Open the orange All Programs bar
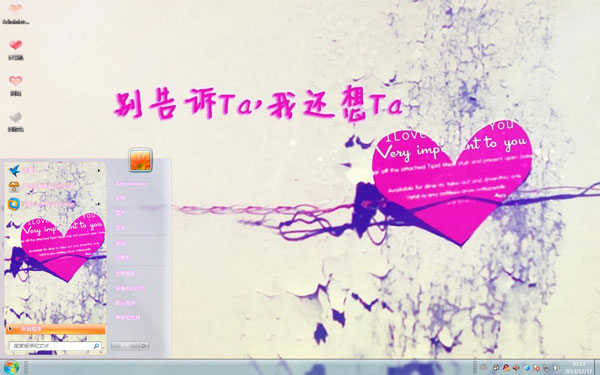The width and height of the screenshot is (600, 375). click(x=55, y=329)
